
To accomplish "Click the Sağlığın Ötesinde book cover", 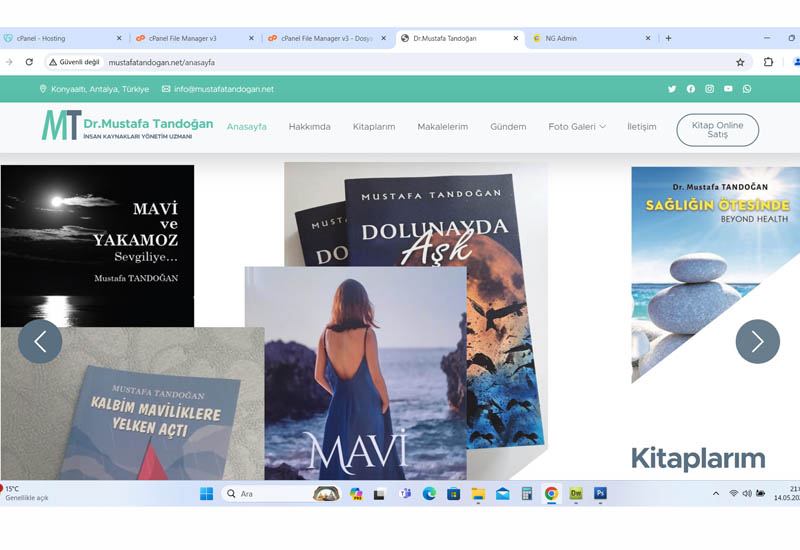I will (x=715, y=270).
